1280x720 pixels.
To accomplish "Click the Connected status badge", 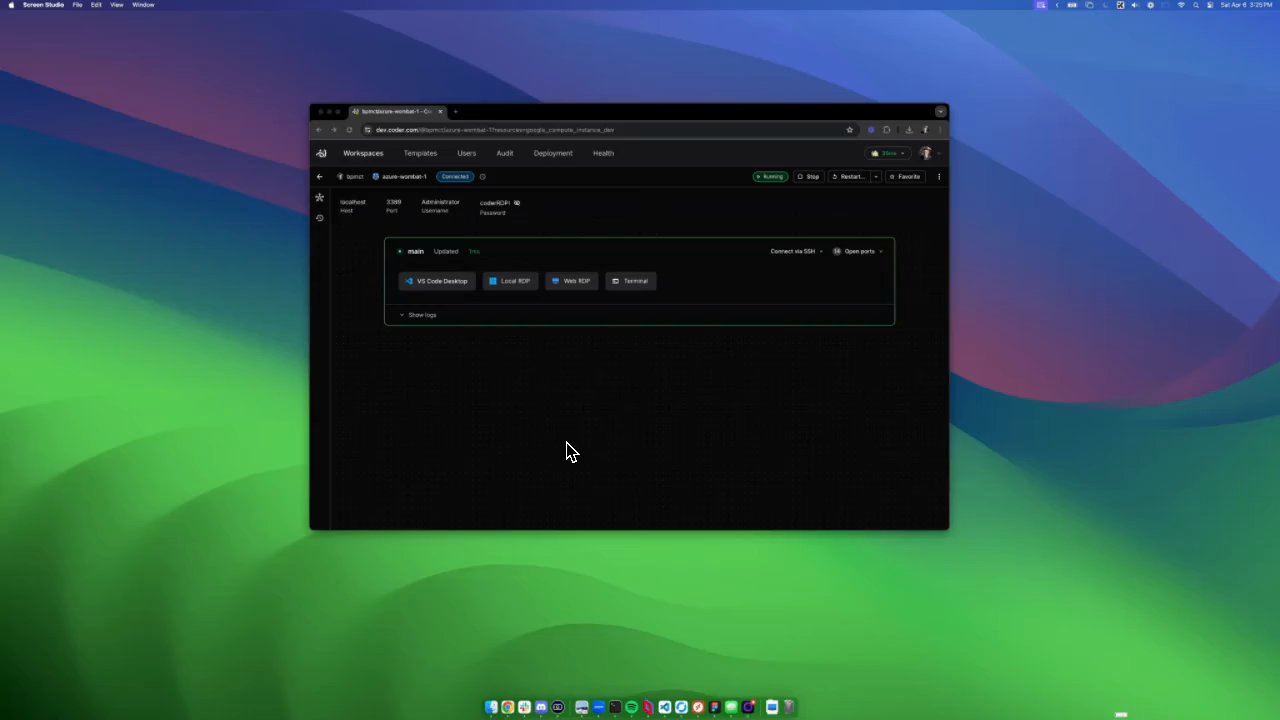I will tap(455, 177).
